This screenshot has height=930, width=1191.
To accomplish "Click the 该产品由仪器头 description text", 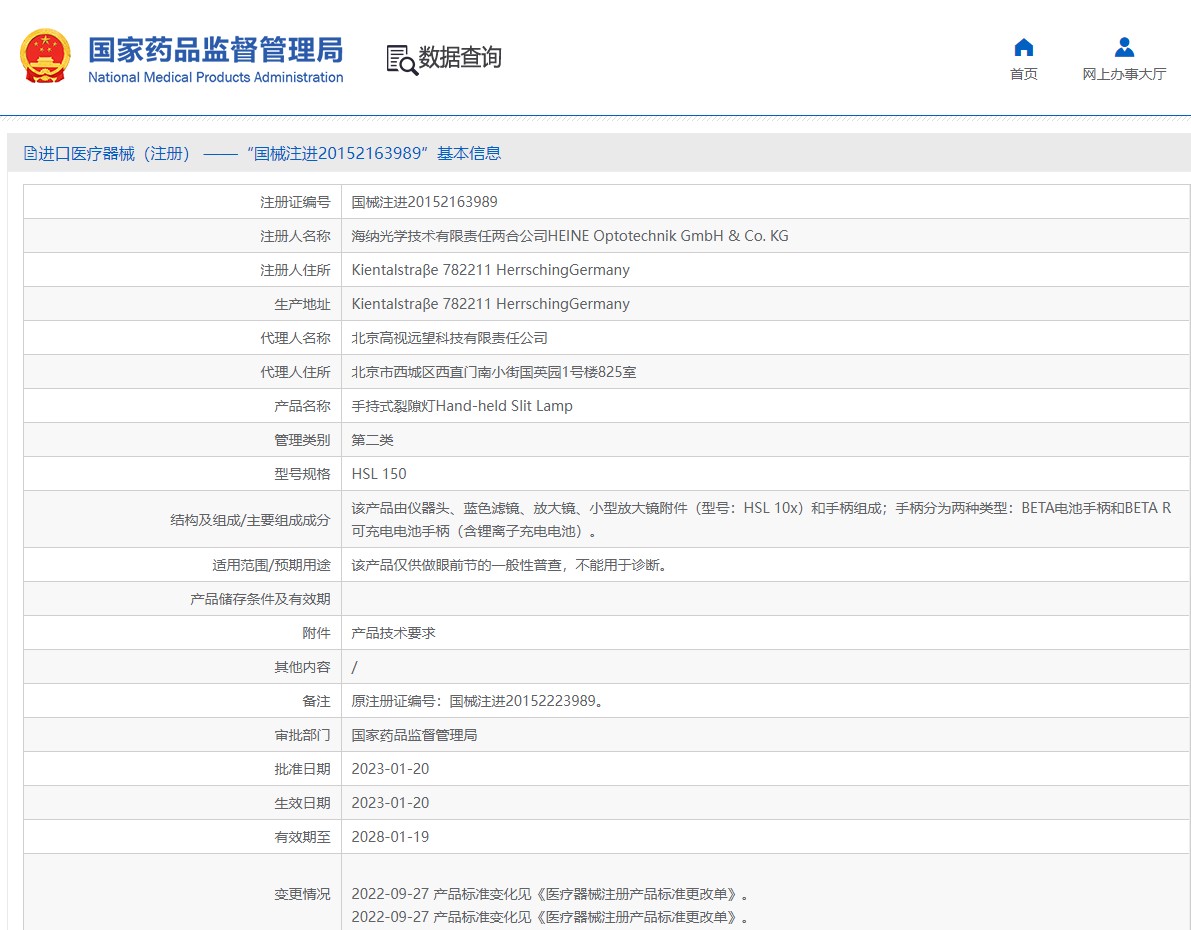I will 761,520.
